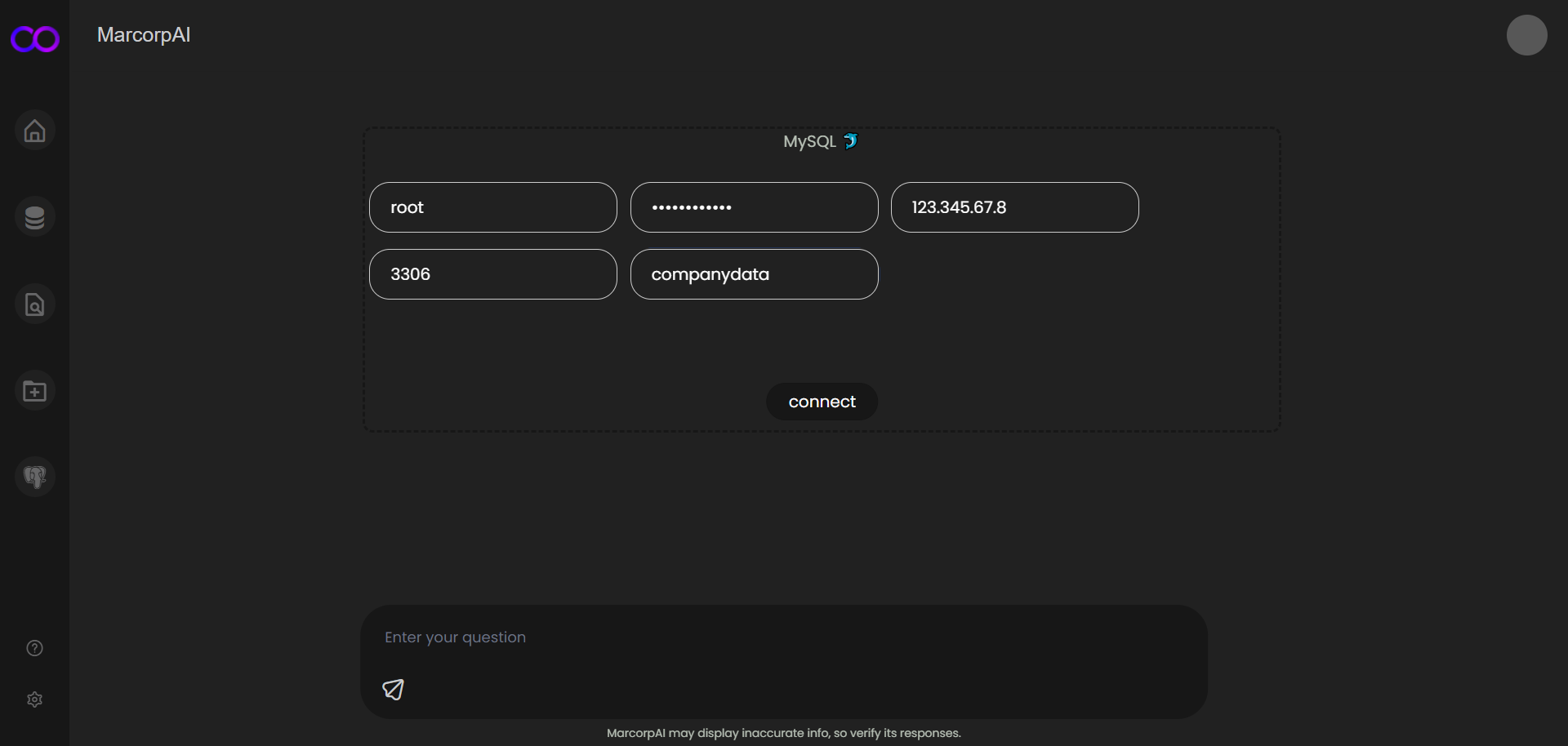Open settings gear icon

coord(34,699)
